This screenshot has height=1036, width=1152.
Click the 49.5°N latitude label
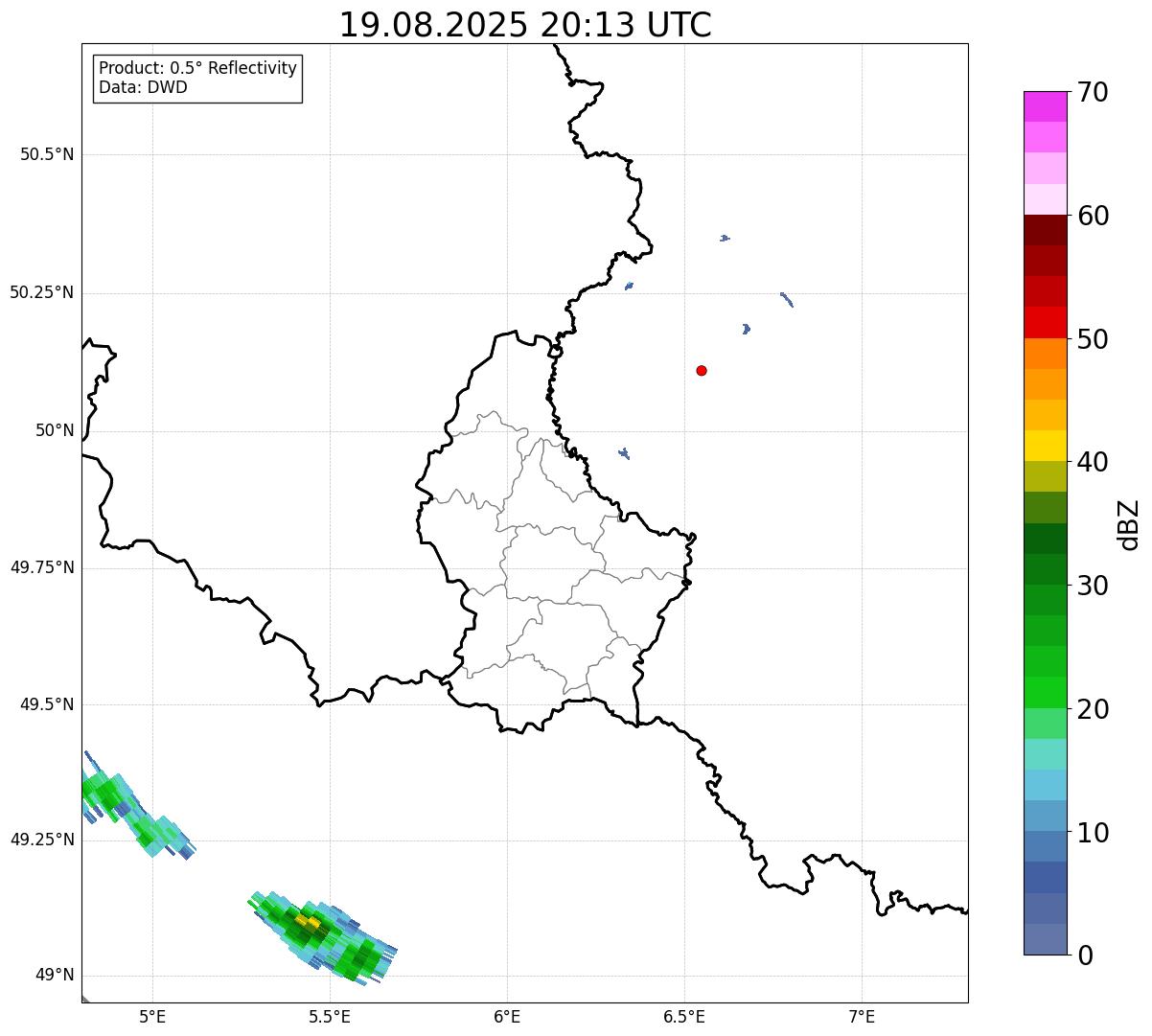click(47, 704)
